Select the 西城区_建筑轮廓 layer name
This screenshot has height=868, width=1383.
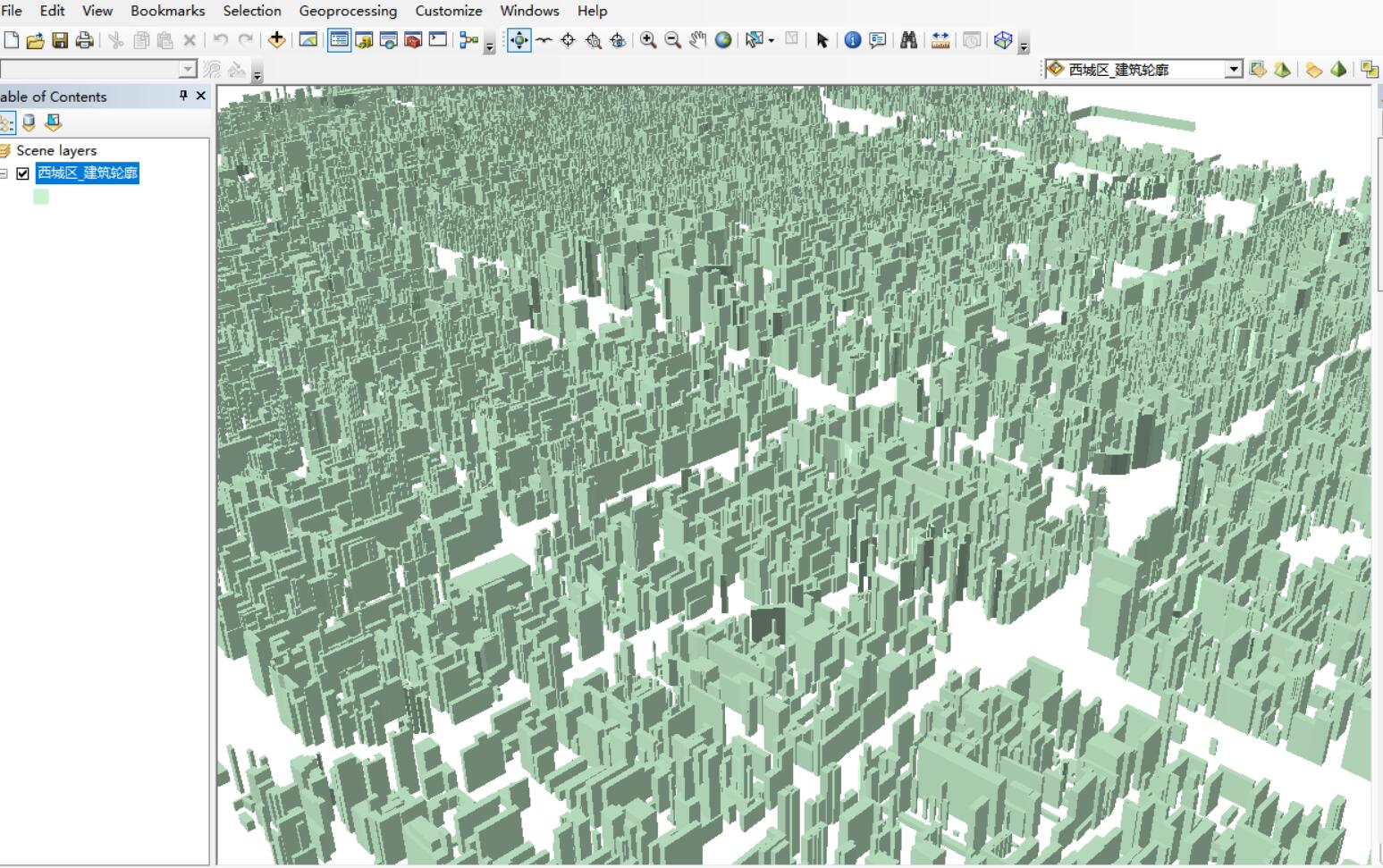(88, 173)
